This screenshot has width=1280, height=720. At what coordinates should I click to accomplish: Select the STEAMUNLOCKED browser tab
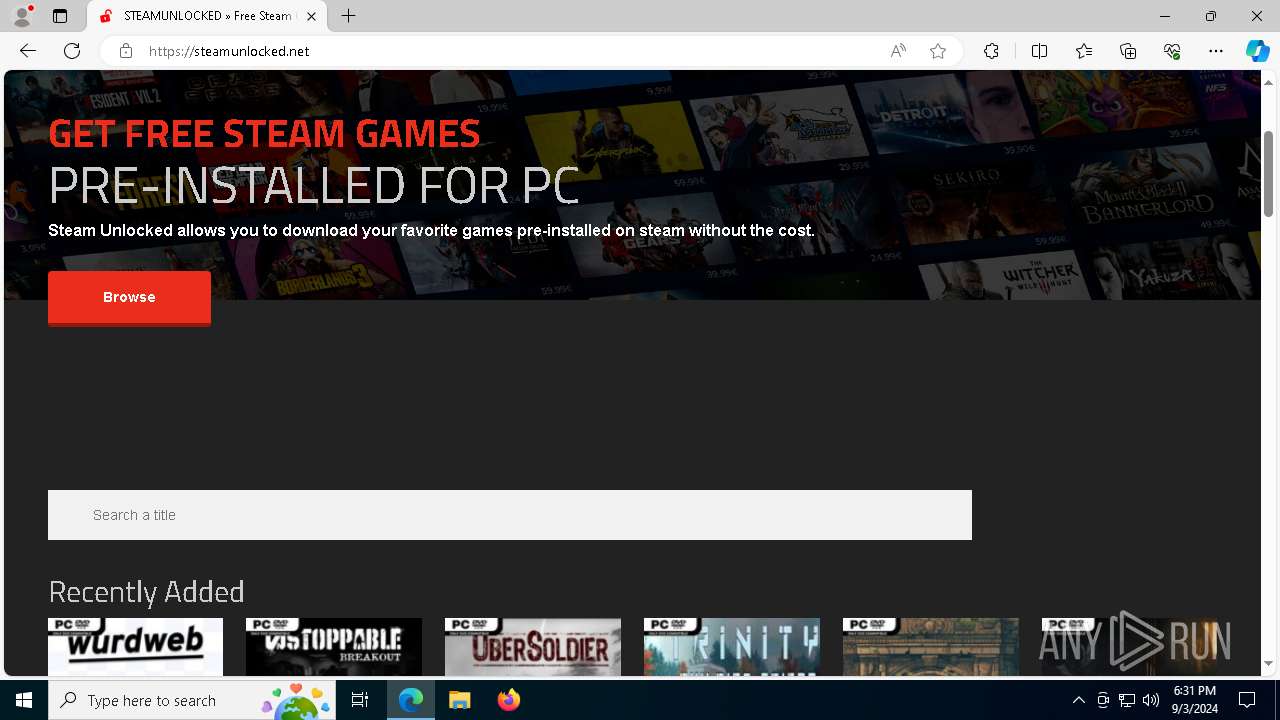tap(208, 16)
